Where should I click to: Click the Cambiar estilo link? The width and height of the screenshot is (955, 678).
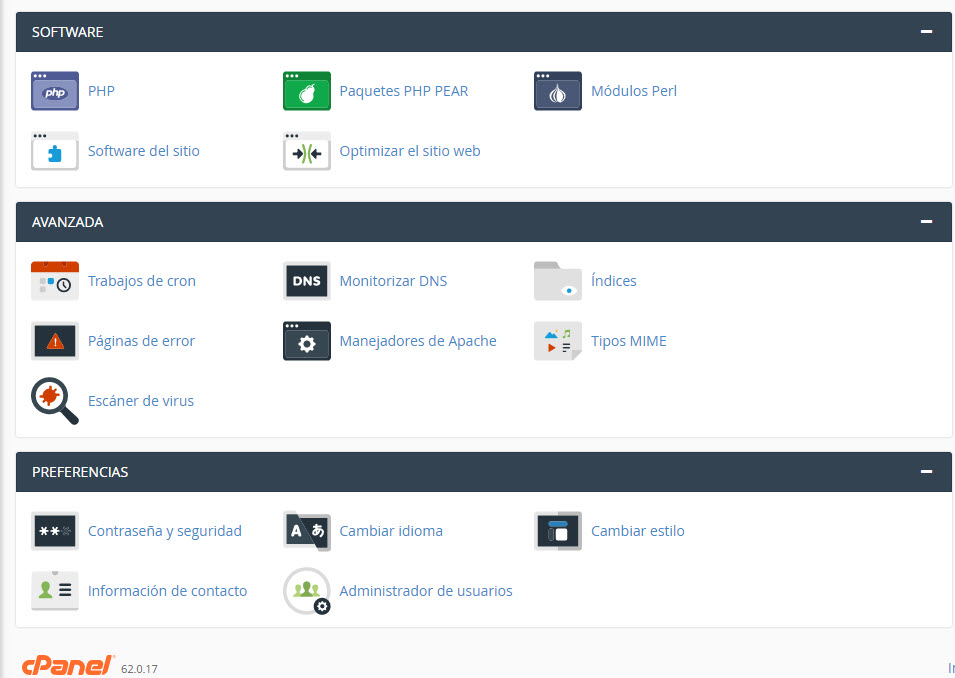637,531
